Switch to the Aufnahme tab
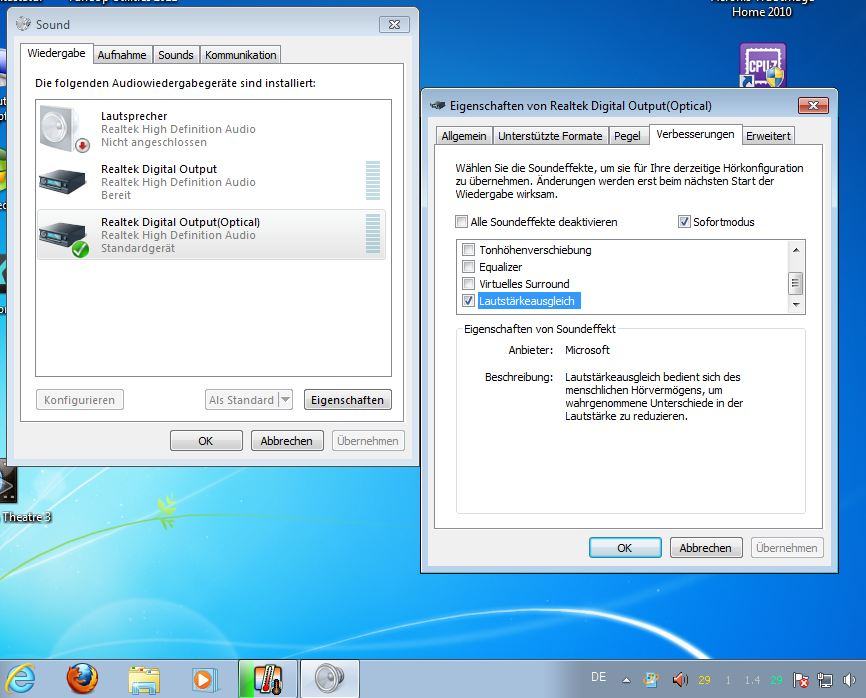The height and width of the screenshot is (698, 866). [x=122, y=55]
